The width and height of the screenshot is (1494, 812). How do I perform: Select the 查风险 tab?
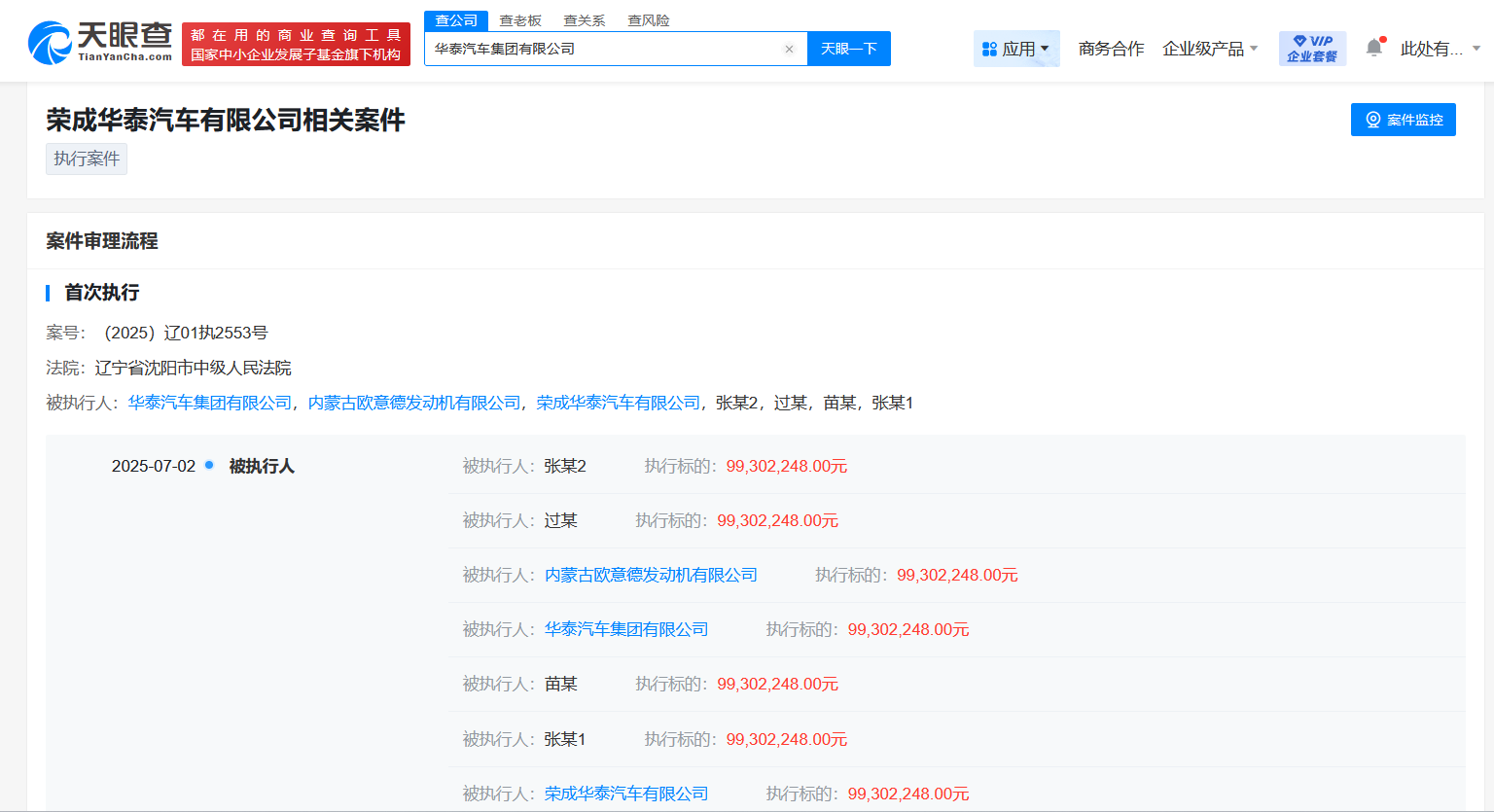[648, 20]
